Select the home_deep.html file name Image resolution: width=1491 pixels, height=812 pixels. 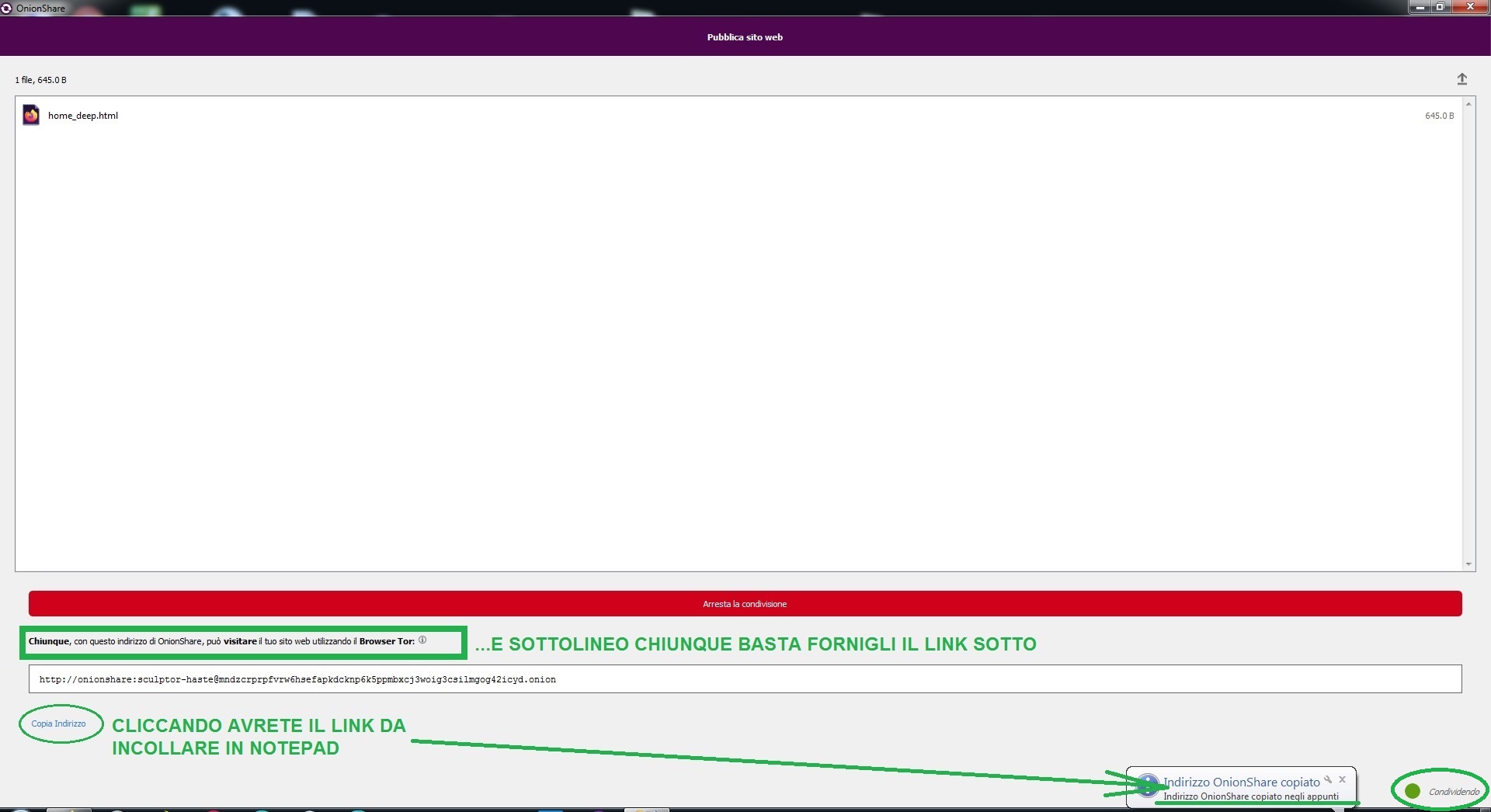pyautogui.click(x=83, y=116)
